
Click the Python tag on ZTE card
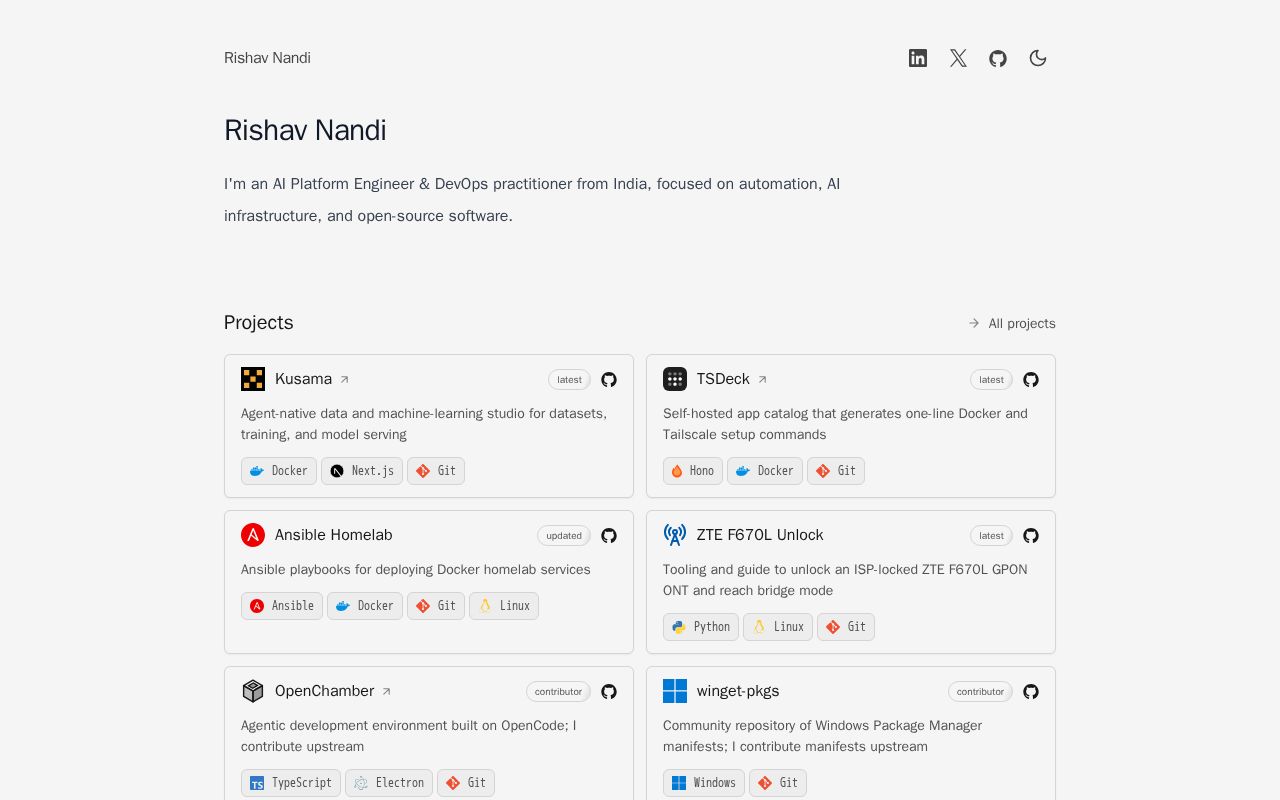[701, 627]
